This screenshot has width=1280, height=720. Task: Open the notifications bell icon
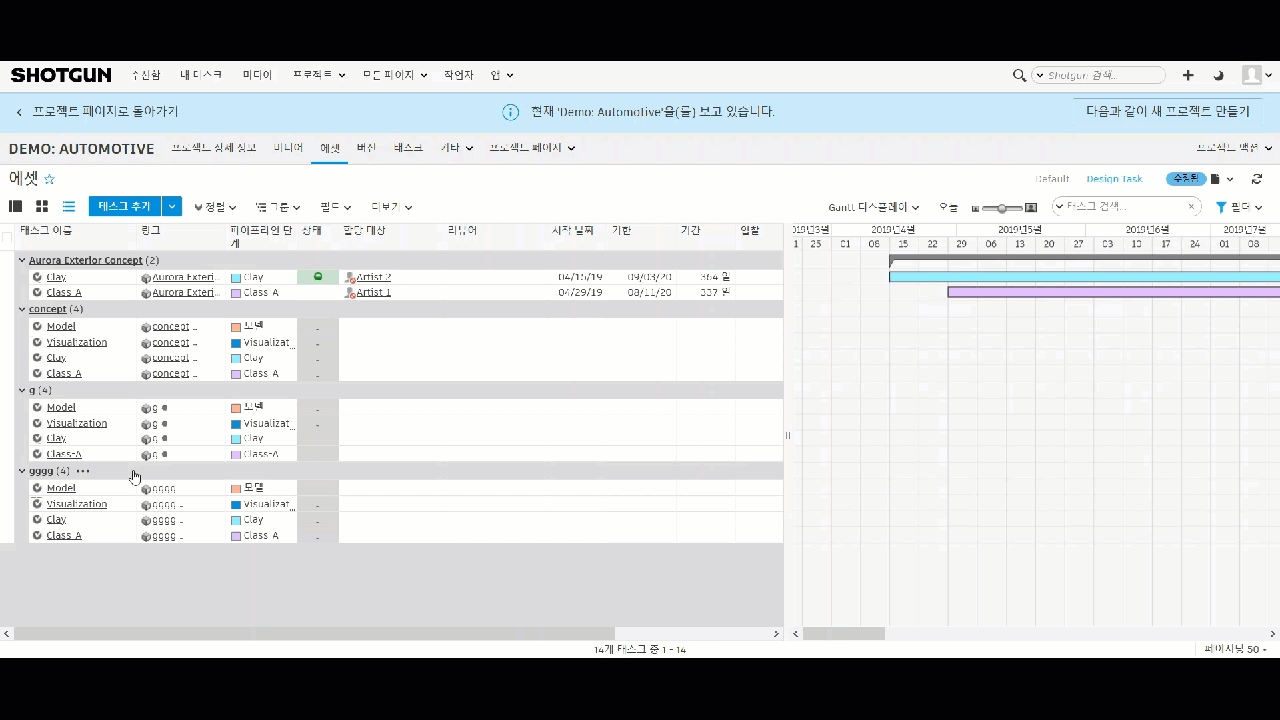[1218, 75]
